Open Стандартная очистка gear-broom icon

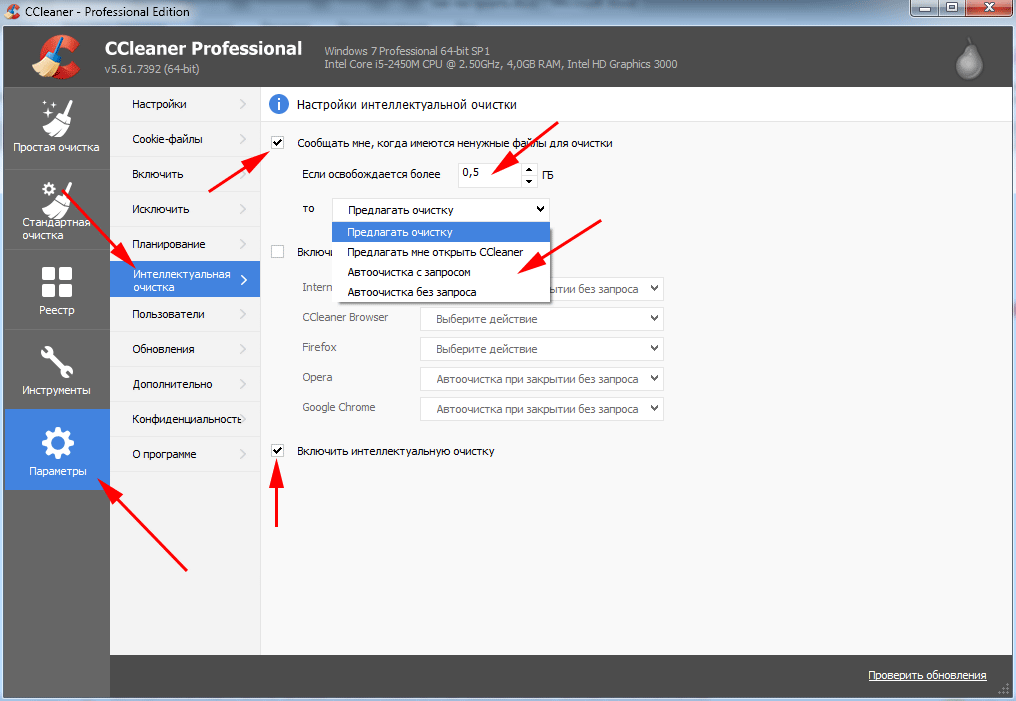[56, 199]
